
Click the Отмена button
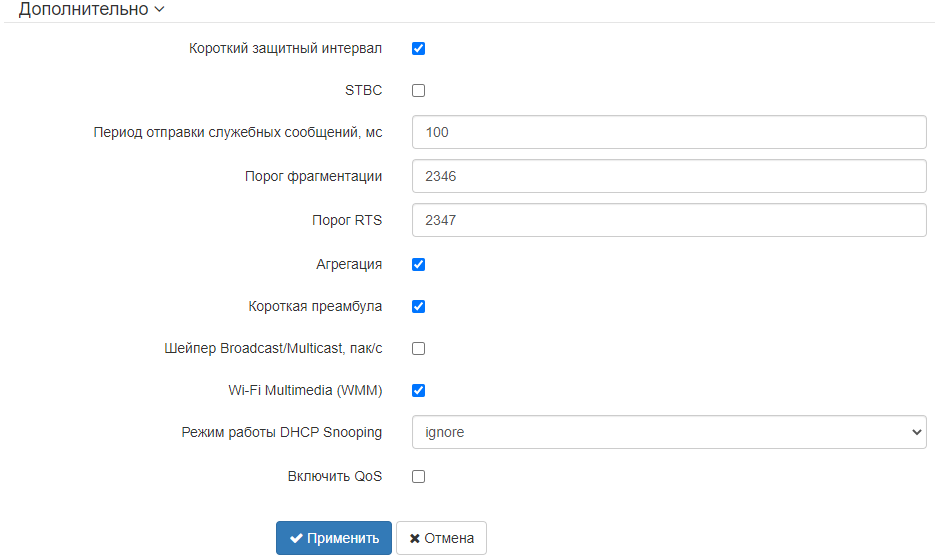(x=441, y=538)
